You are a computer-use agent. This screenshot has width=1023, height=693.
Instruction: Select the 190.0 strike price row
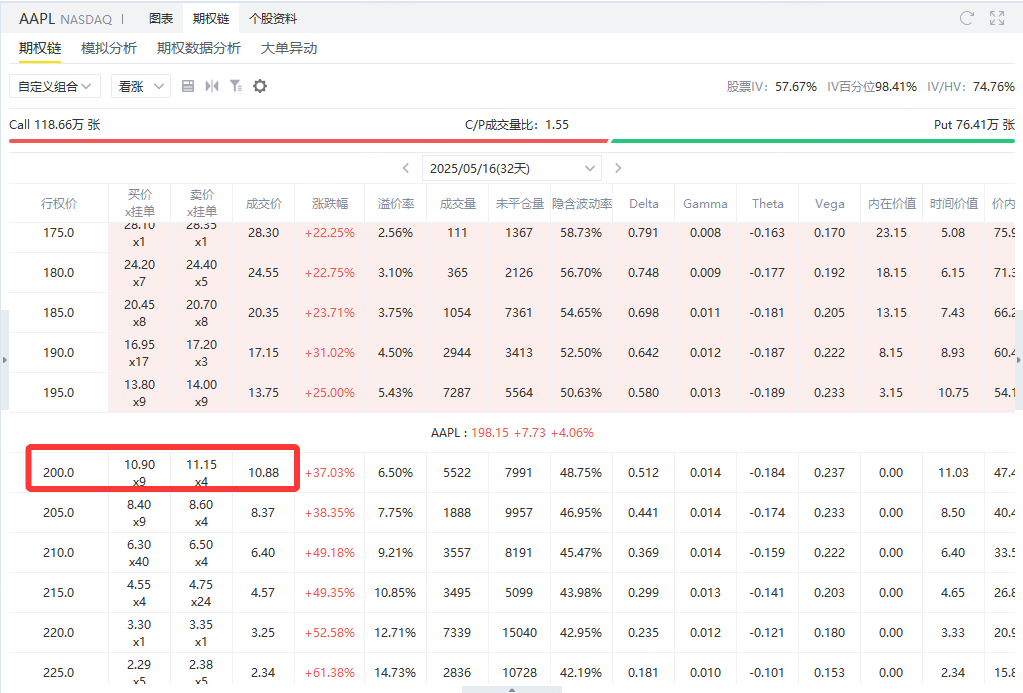tap(512, 352)
